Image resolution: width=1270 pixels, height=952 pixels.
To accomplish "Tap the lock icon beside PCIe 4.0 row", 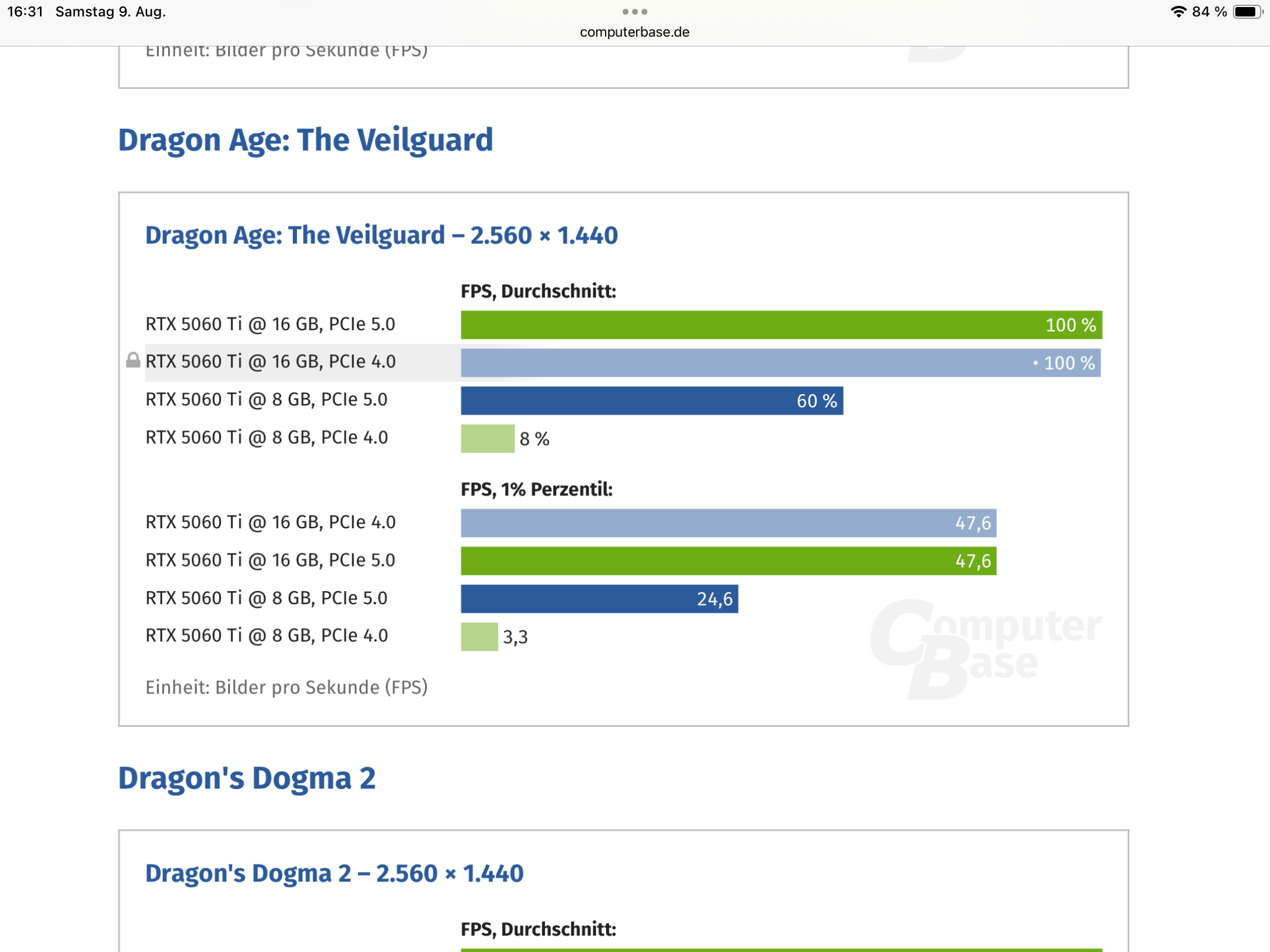I will [x=133, y=360].
